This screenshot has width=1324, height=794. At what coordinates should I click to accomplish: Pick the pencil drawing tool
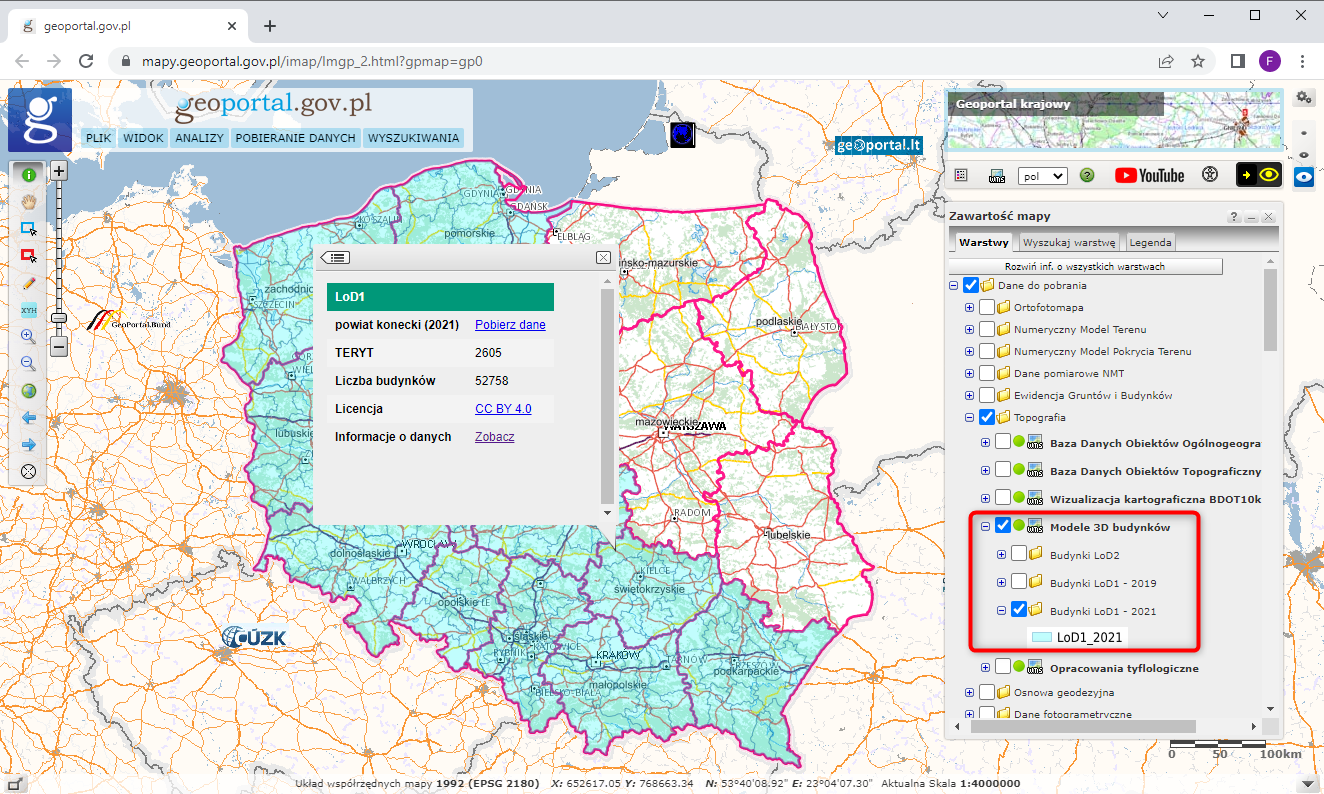point(29,283)
